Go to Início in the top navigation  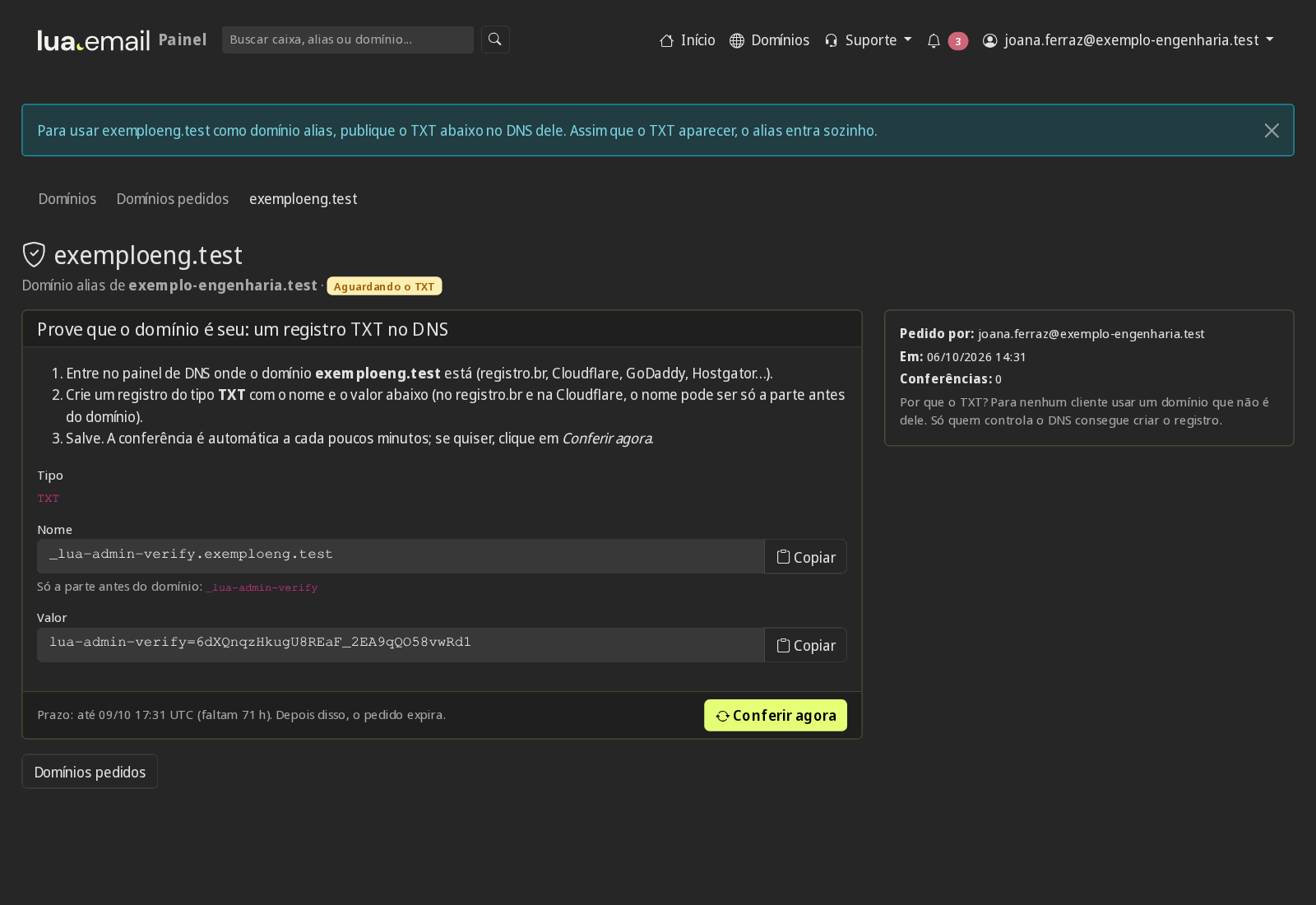(688, 40)
